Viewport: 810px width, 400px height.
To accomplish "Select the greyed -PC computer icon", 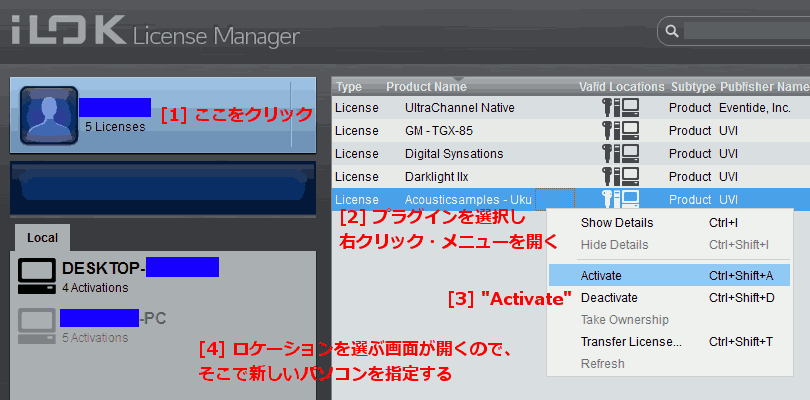I will coord(37,326).
